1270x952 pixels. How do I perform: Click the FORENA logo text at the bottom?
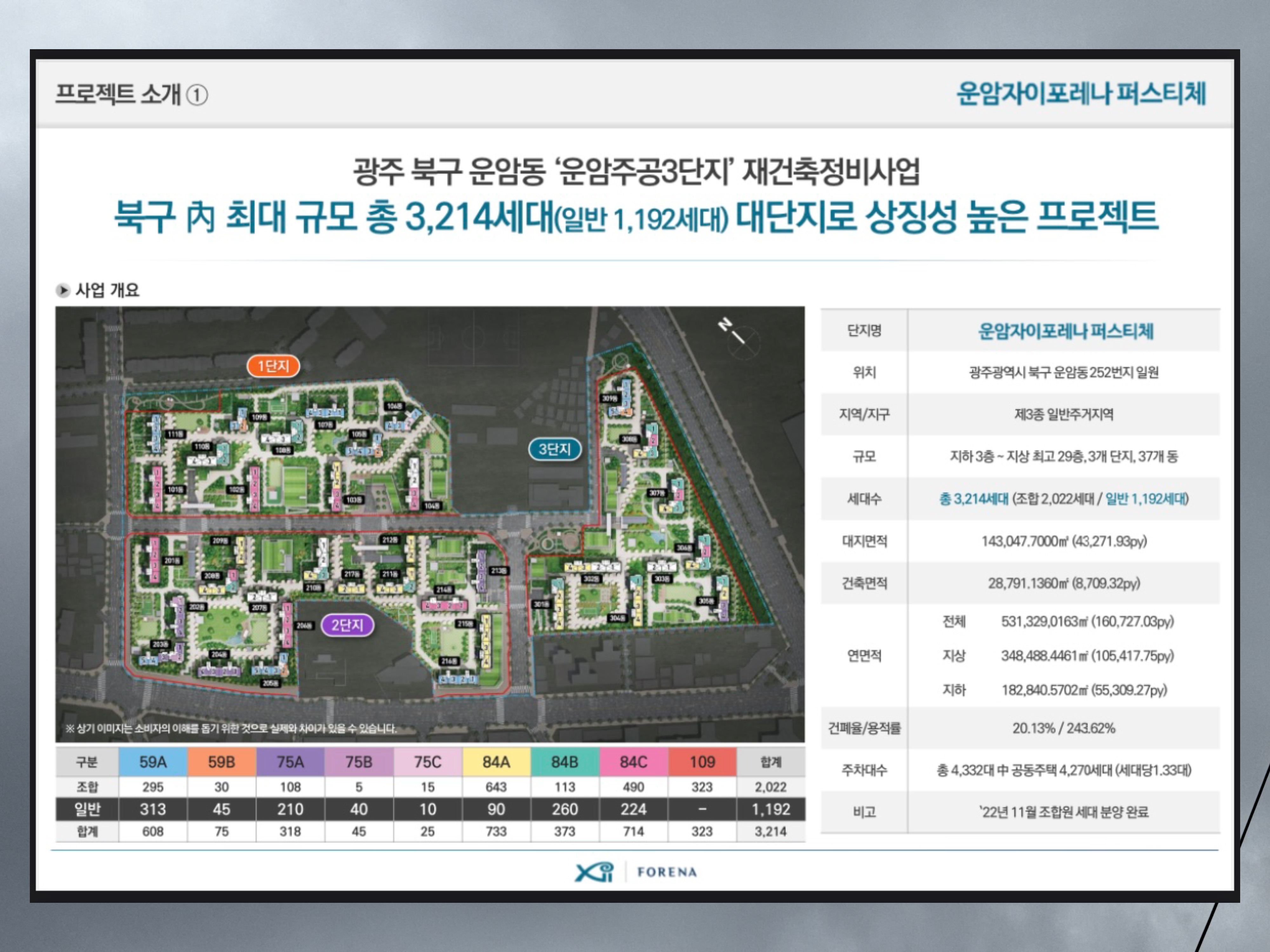(667, 872)
